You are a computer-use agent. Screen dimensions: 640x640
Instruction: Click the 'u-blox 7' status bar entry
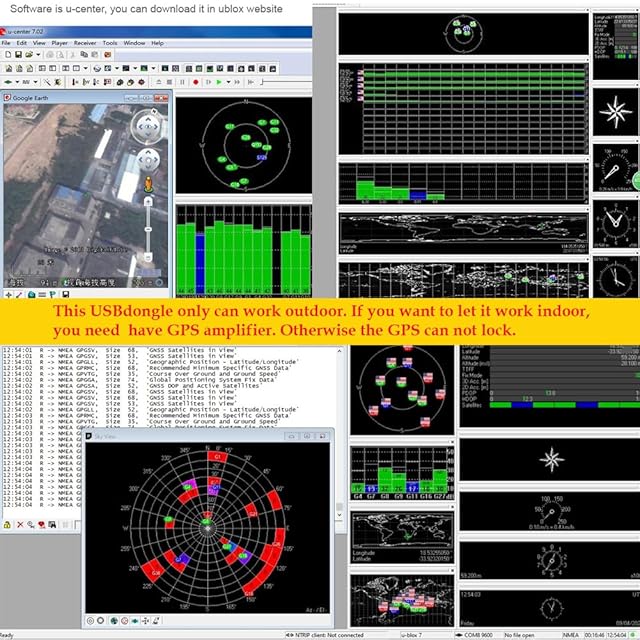click(411, 635)
